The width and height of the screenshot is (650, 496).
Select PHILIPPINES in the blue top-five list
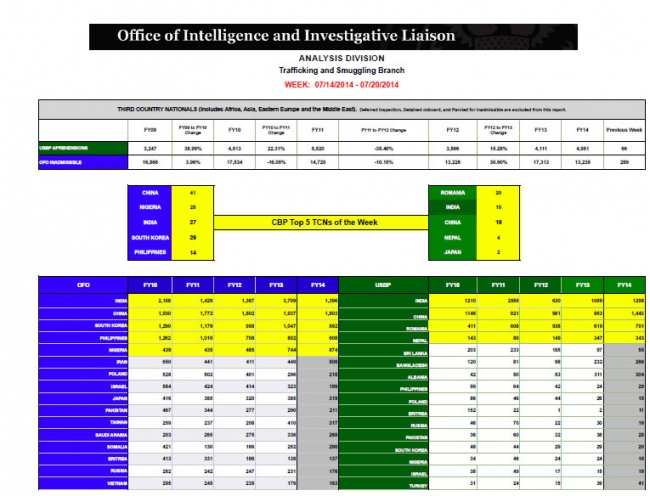coord(151,255)
